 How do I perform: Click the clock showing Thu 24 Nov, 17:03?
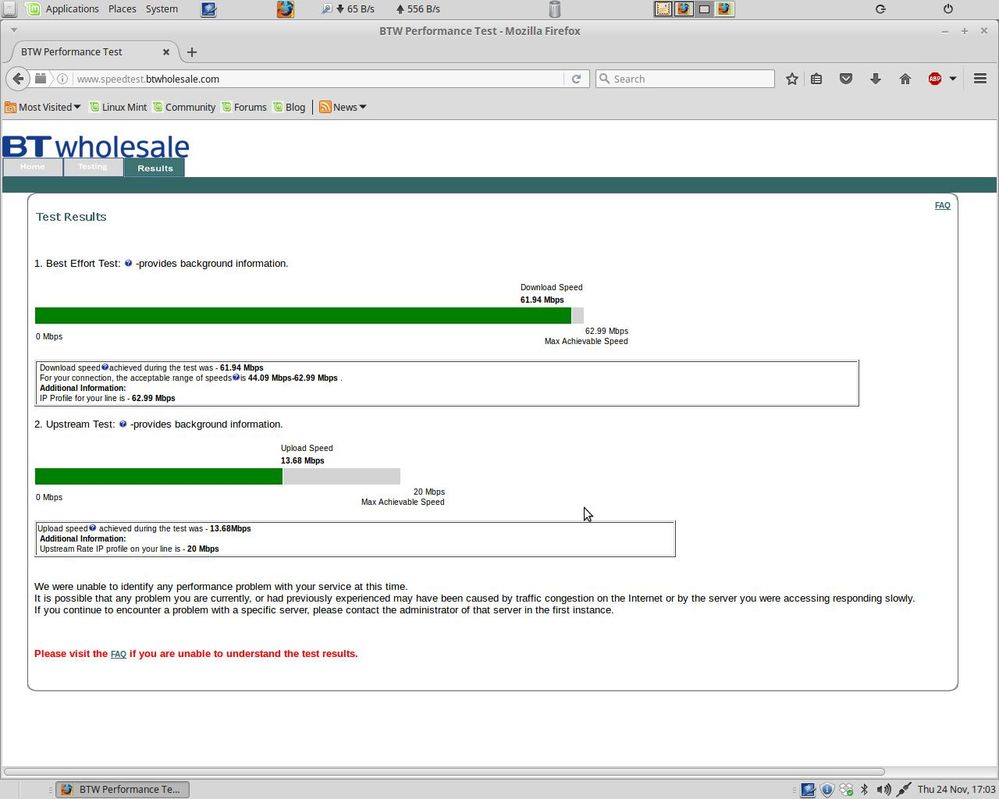point(956,789)
